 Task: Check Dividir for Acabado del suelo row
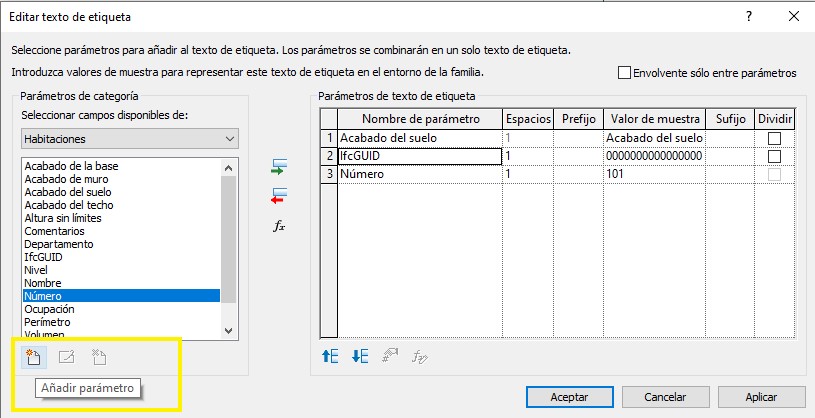point(774,138)
